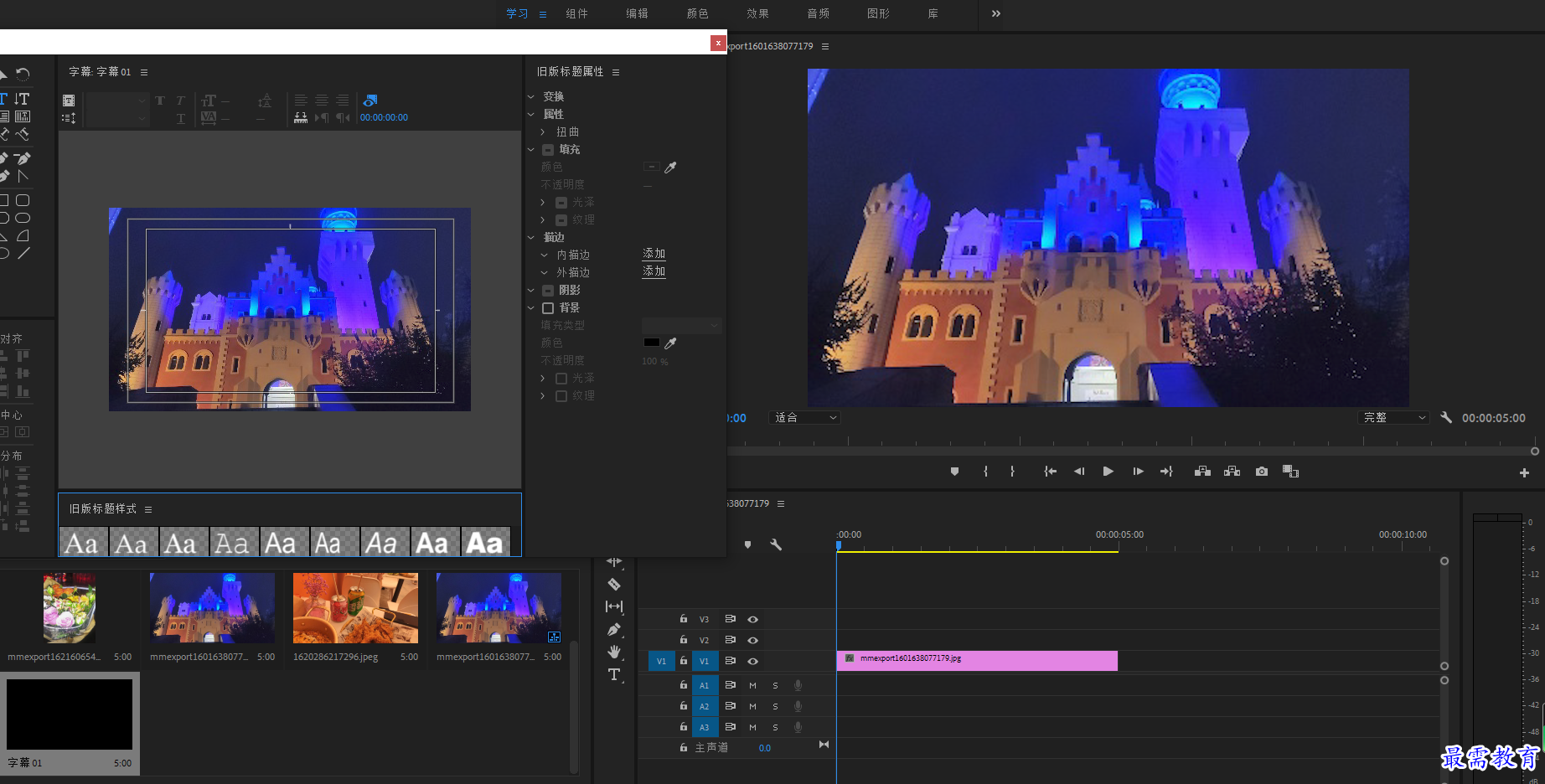Toggle the shadow checkbox in title properties
This screenshot has height=784, width=1545.
[x=548, y=291]
